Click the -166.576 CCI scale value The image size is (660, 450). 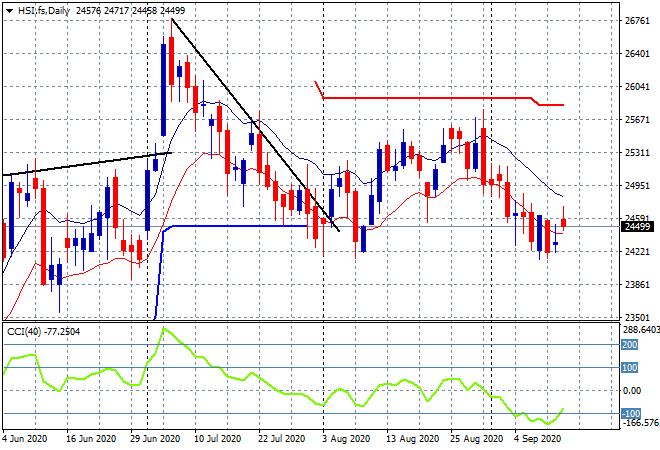coord(640,422)
